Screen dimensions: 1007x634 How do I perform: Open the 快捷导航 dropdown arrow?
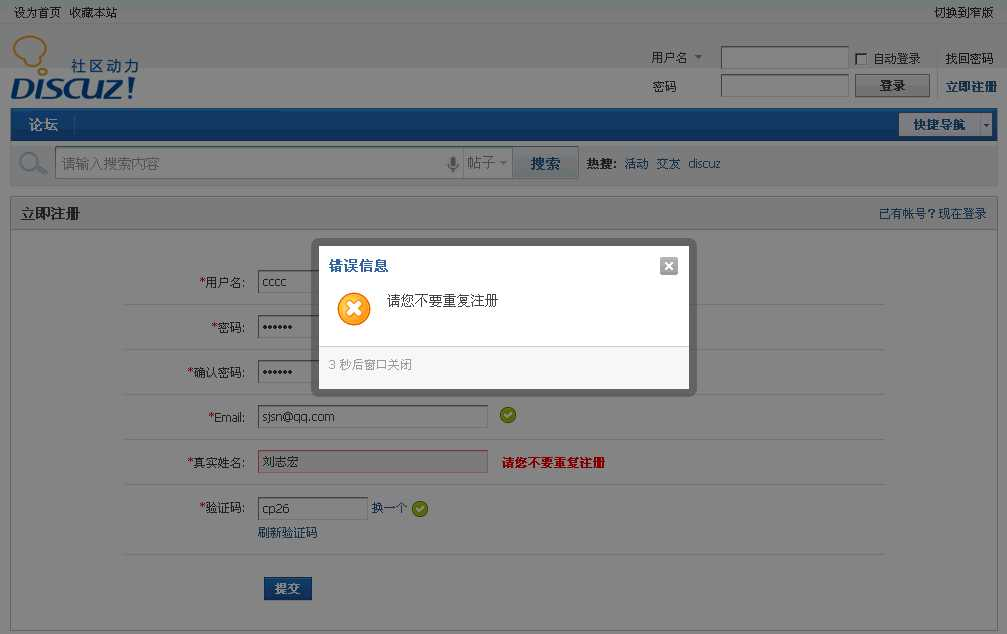coord(986,125)
